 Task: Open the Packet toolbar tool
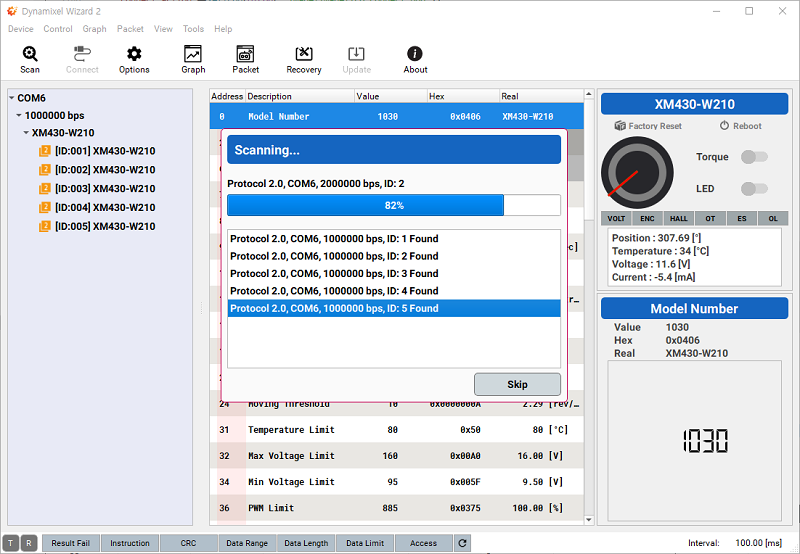(245, 60)
